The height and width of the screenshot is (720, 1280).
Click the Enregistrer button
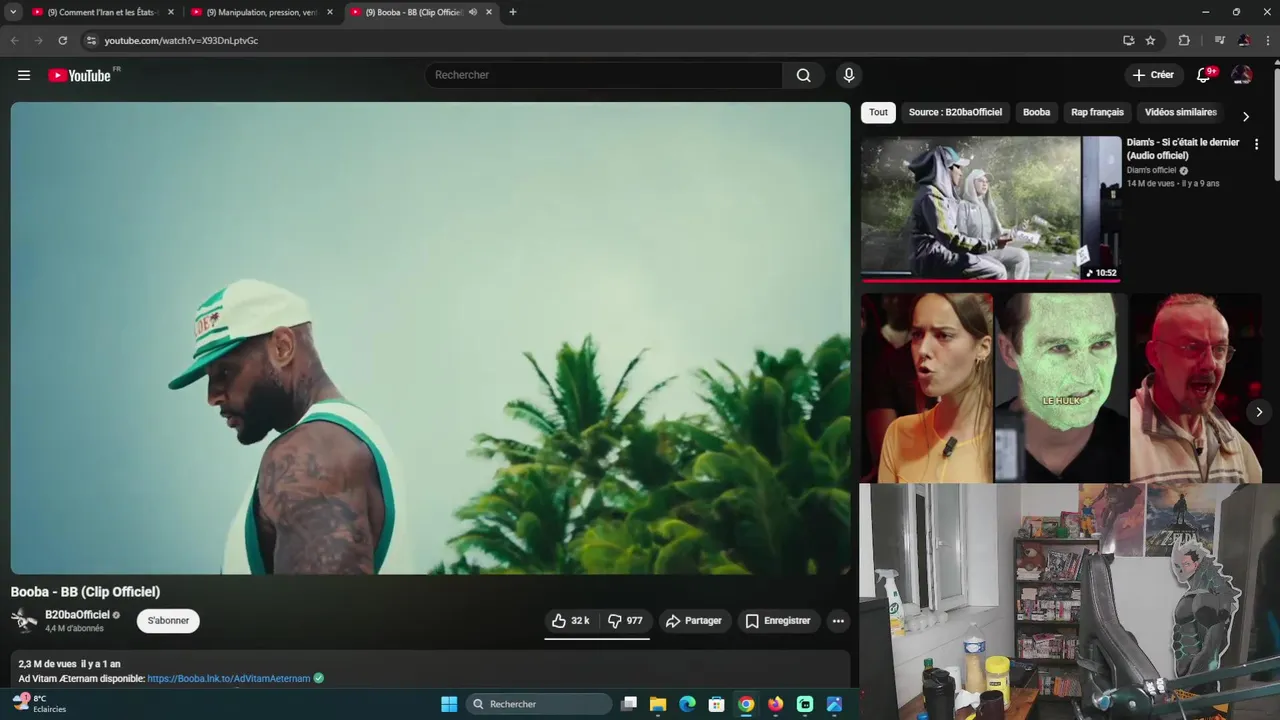(x=778, y=621)
